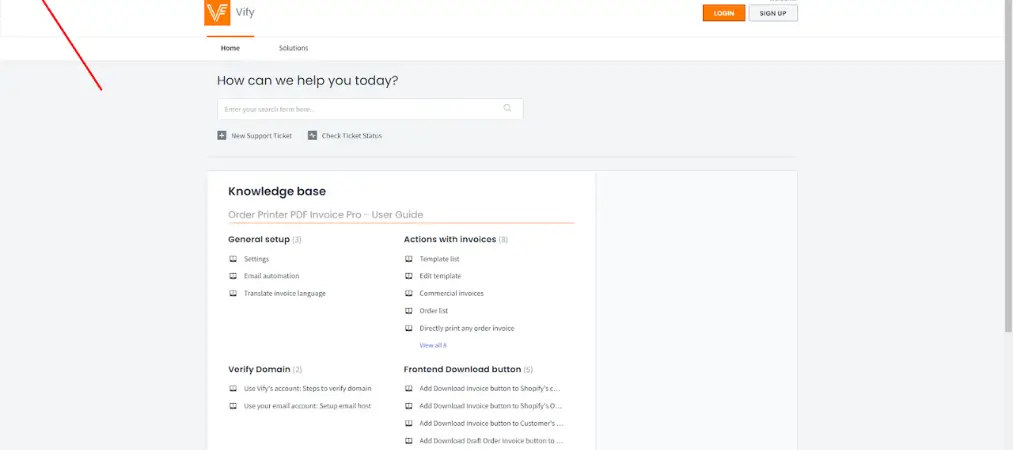
Task: Click the article icon next to Email automation
Action: (233, 276)
